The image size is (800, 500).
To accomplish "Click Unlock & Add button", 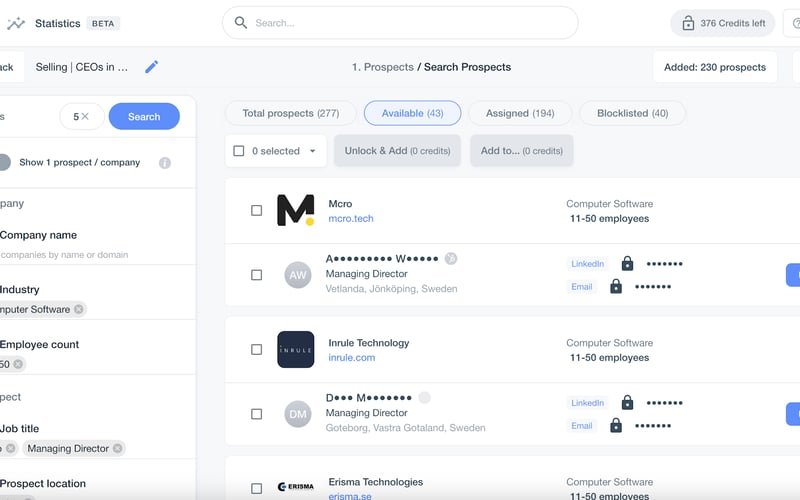I will point(397,151).
